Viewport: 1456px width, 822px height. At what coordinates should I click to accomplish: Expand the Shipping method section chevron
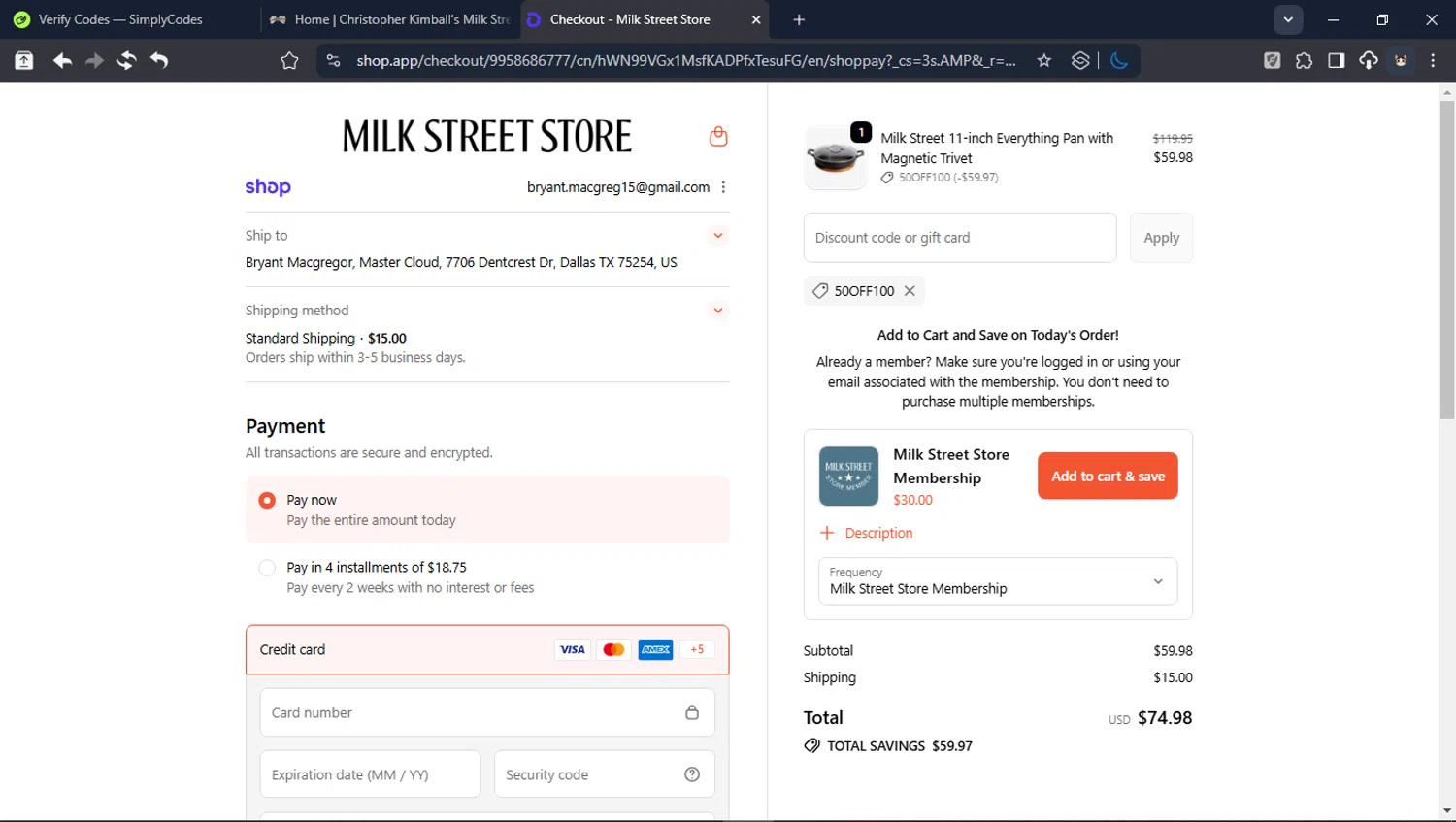pyautogui.click(x=718, y=311)
